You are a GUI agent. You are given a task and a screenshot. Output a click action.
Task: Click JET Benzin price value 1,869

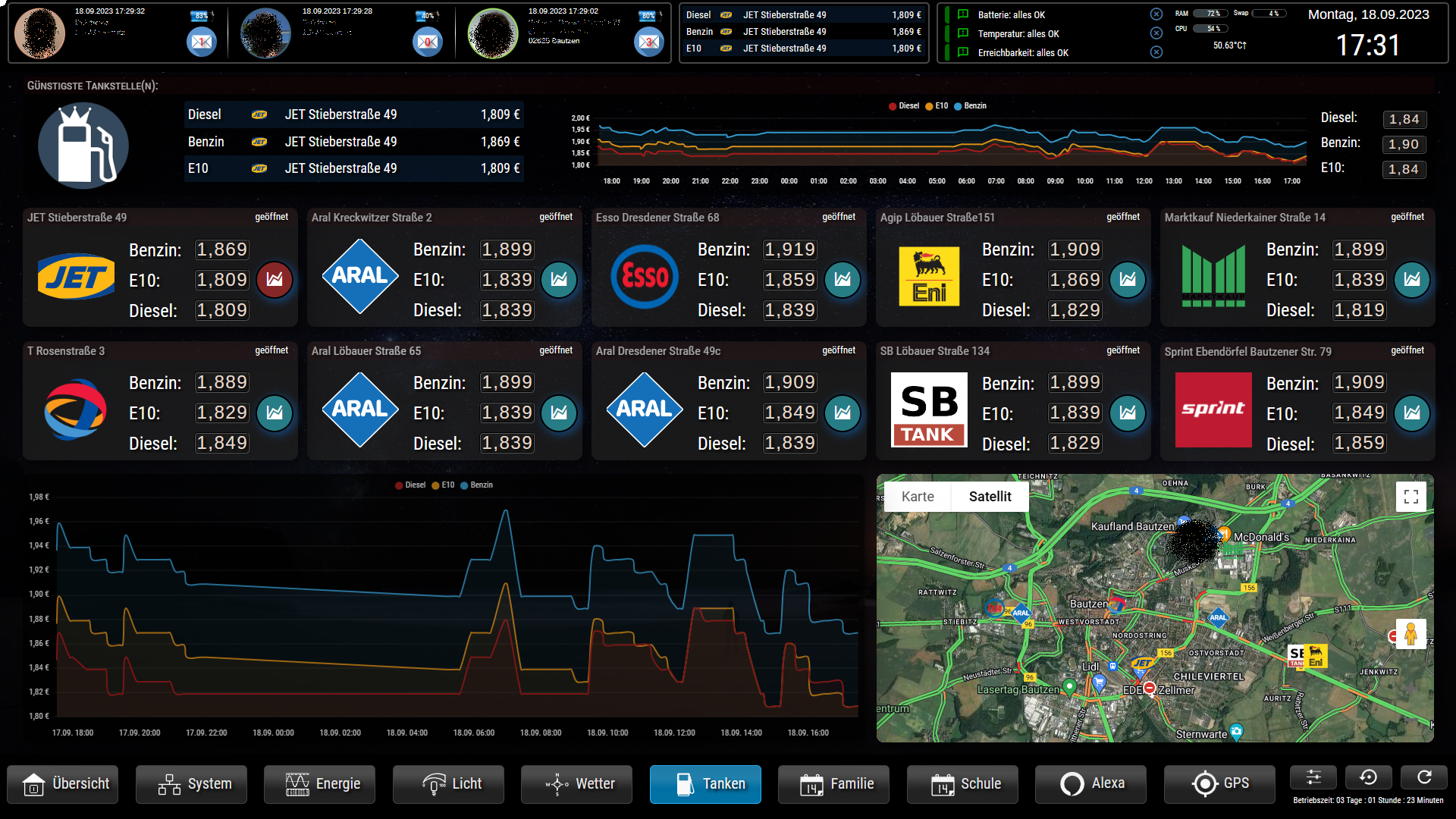222,249
